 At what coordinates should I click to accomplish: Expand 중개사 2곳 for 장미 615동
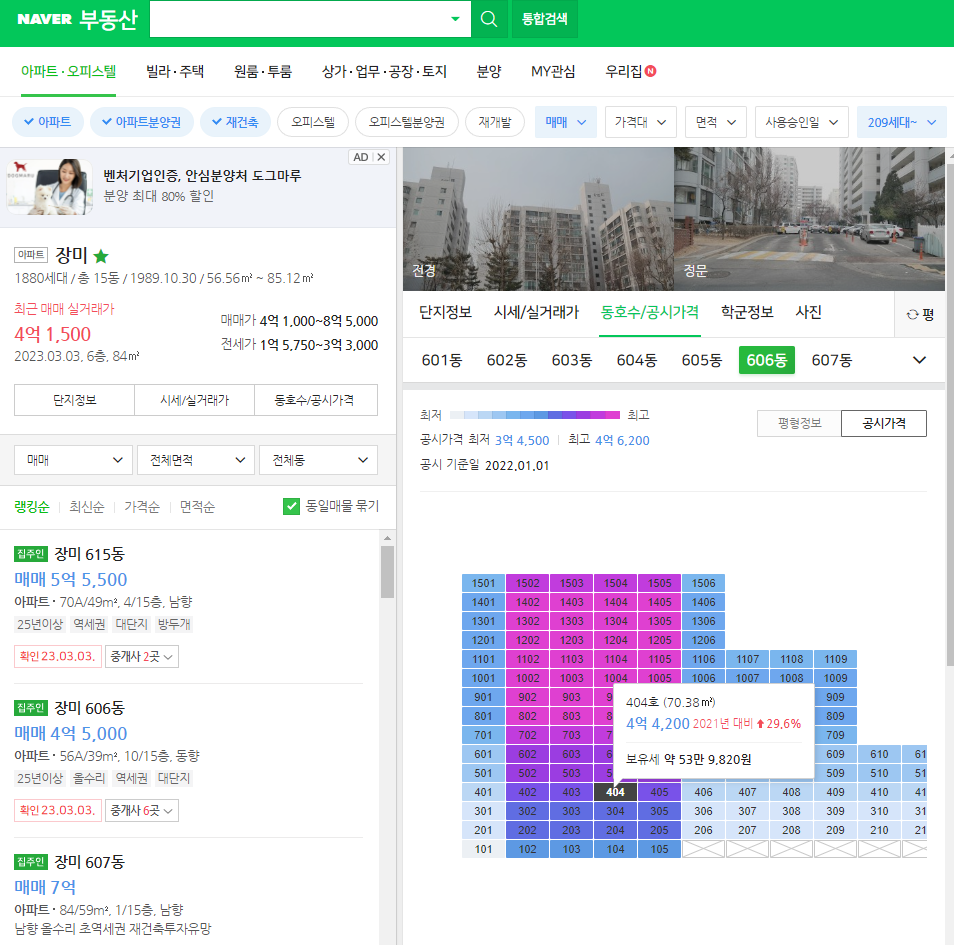pos(142,657)
